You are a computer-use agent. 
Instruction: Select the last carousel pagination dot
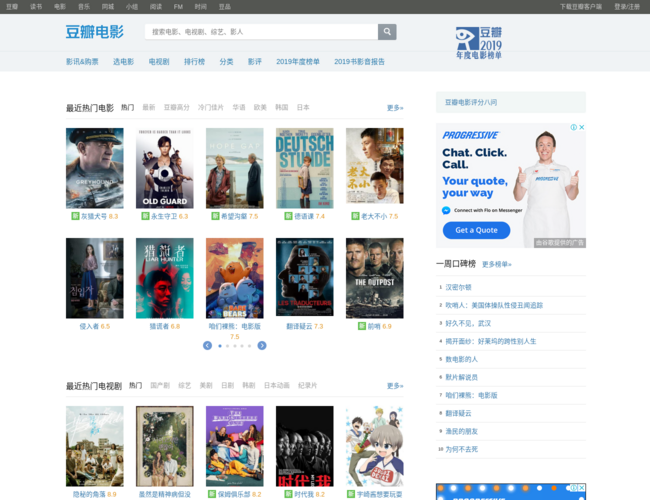pyautogui.click(x=250, y=346)
